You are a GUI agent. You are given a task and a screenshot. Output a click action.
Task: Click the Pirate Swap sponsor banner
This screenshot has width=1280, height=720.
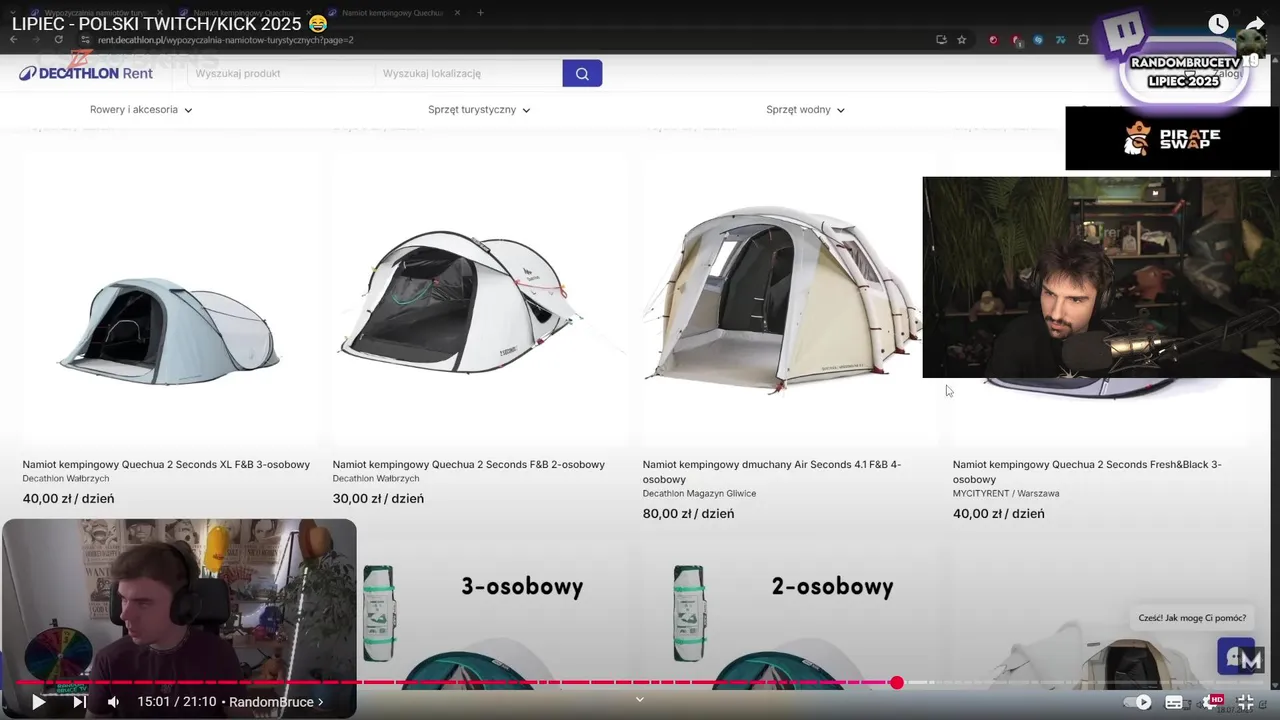click(1172, 138)
